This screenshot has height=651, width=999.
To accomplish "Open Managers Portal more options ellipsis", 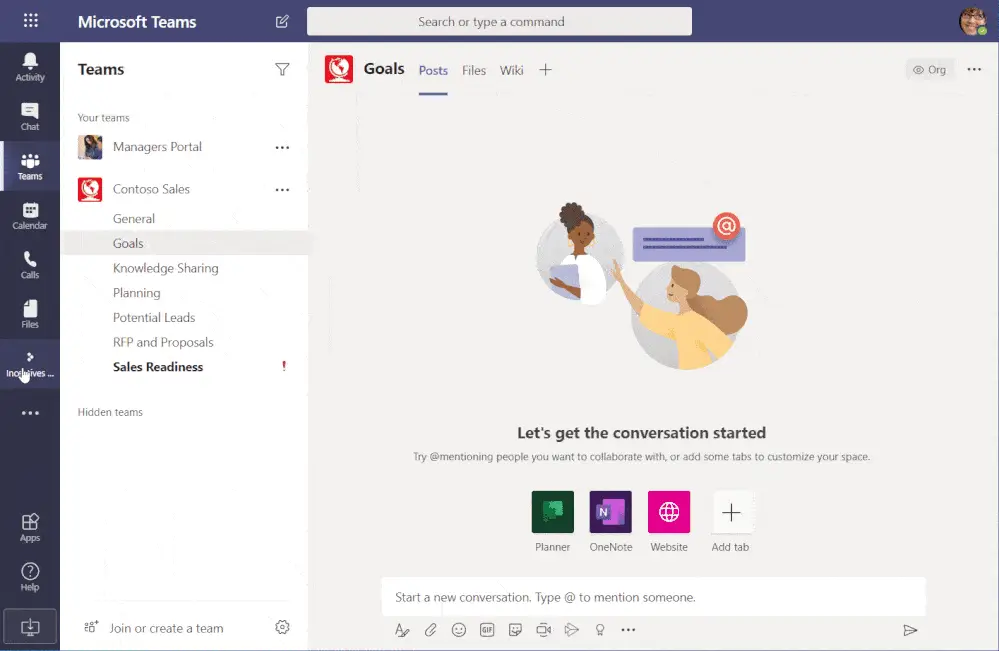I will [282, 148].
